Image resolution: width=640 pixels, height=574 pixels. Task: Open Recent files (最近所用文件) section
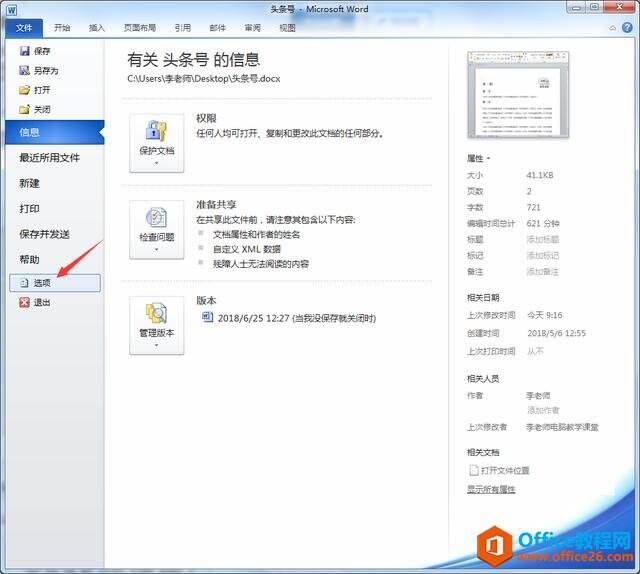(x=50, y=158)
